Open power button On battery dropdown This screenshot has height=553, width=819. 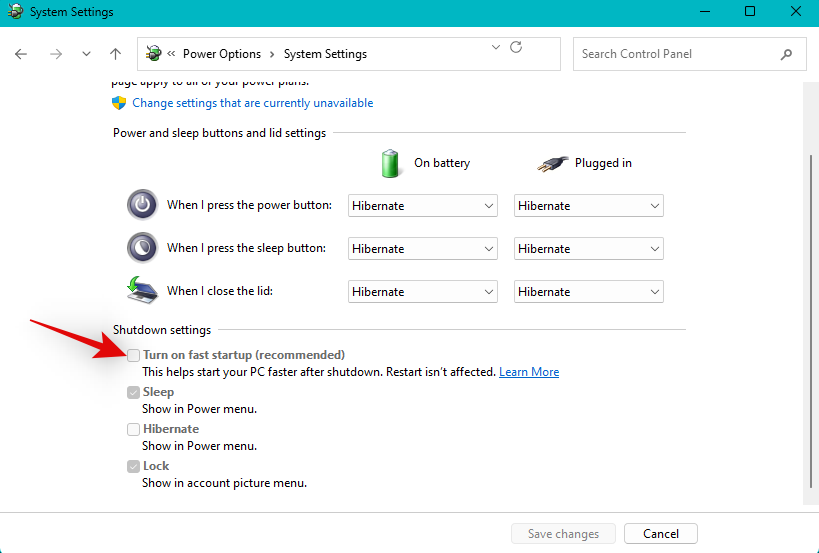tap(423, 206)
